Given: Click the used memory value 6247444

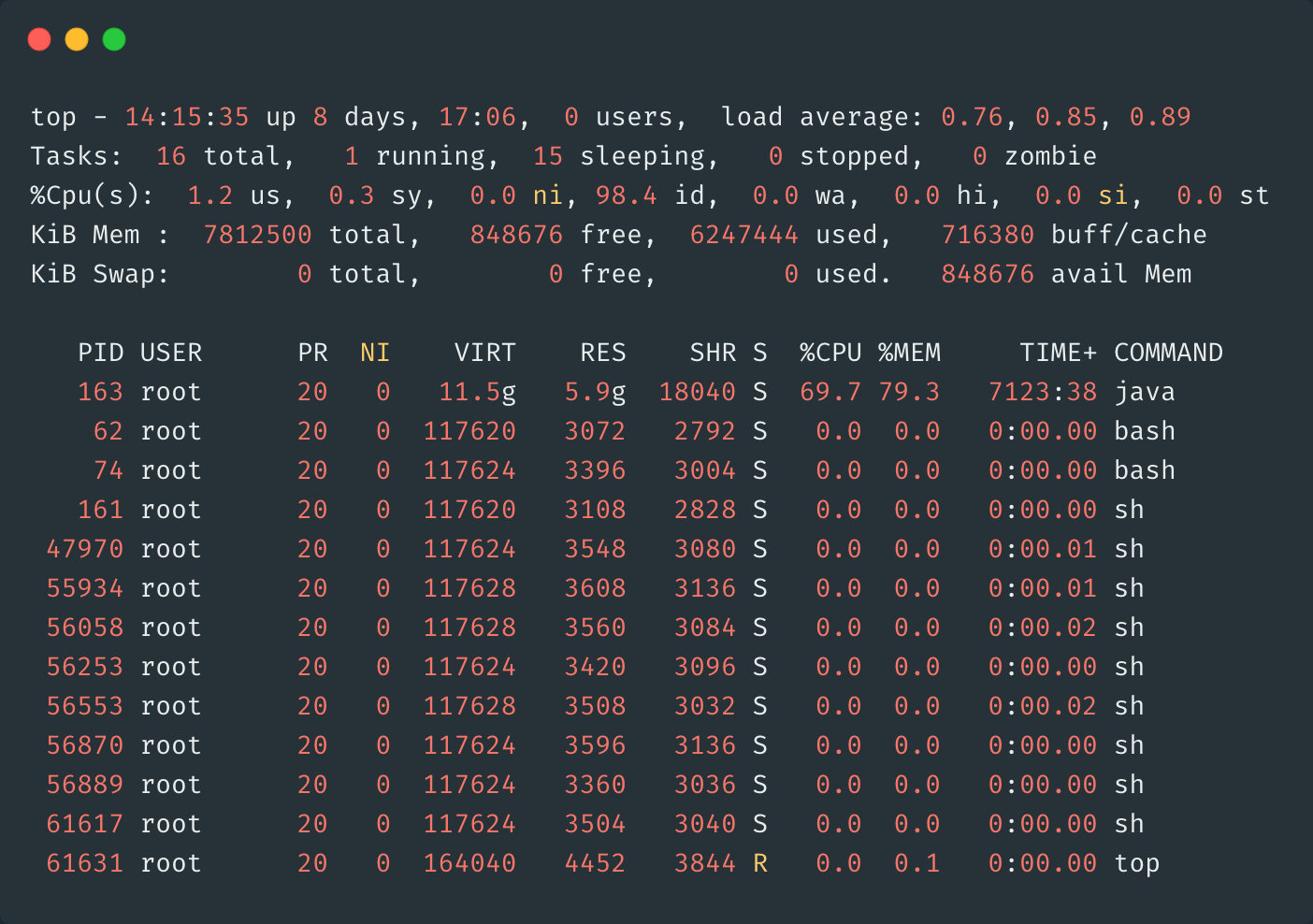Looking at the screenshot, I should 744,235.
